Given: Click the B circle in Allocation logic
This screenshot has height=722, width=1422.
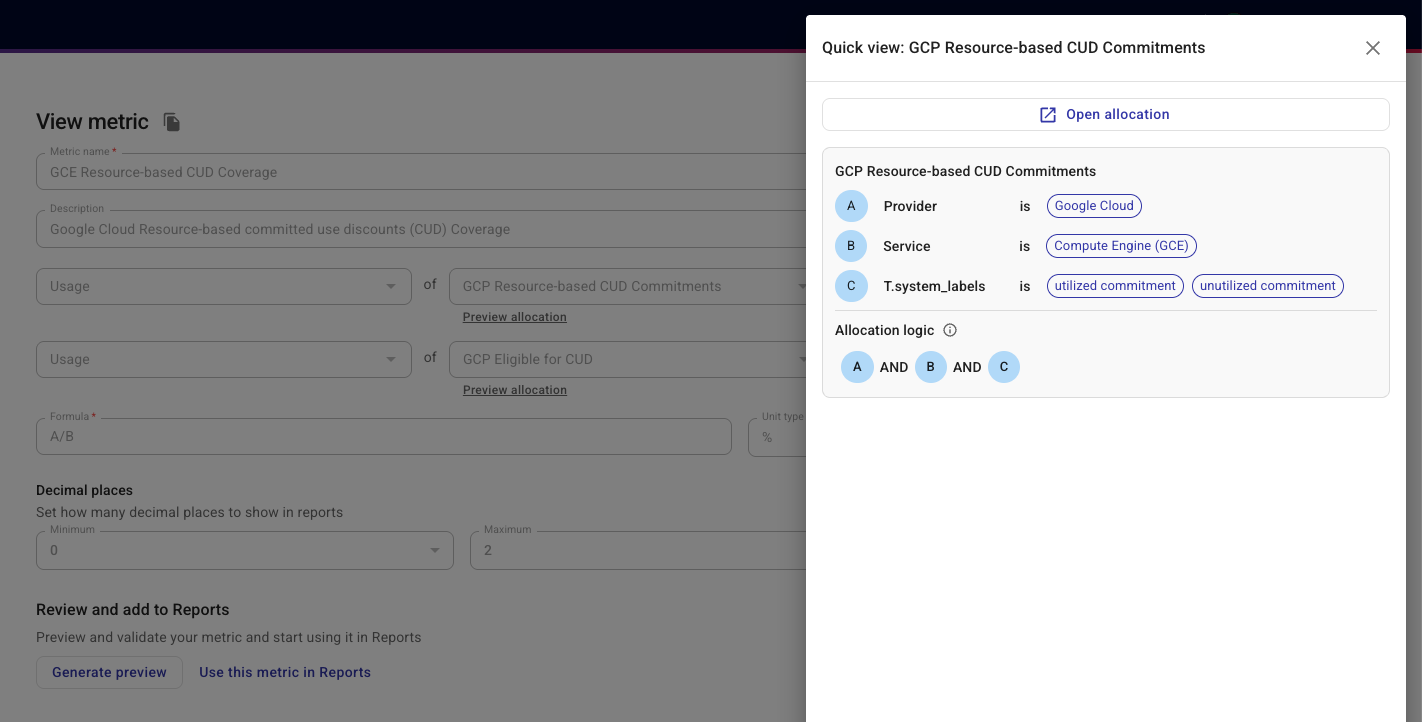Looking at the screenshot, I should tap(930, 367).
